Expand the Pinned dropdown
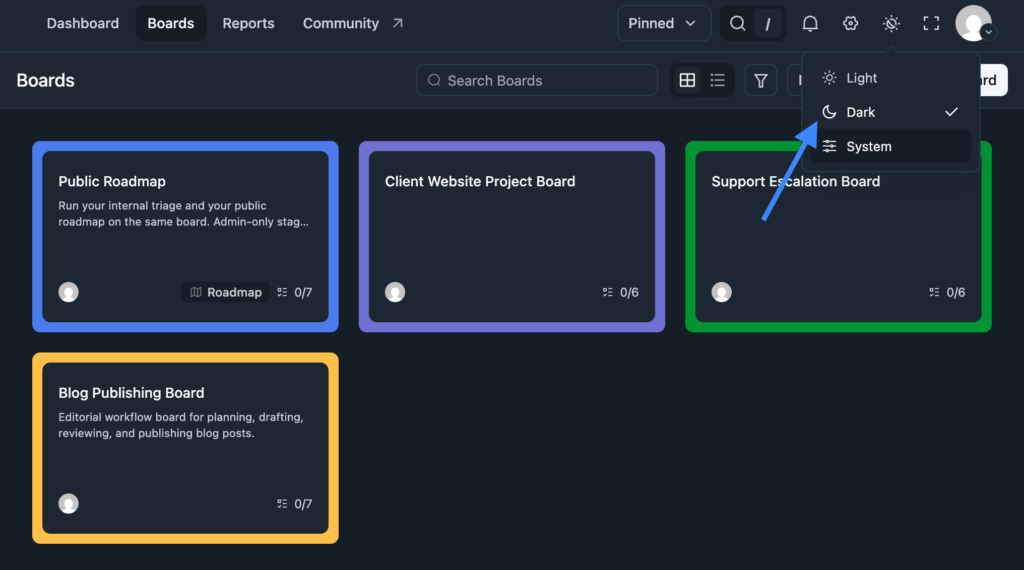This screenshot has width=1024, height=570. 664,24
